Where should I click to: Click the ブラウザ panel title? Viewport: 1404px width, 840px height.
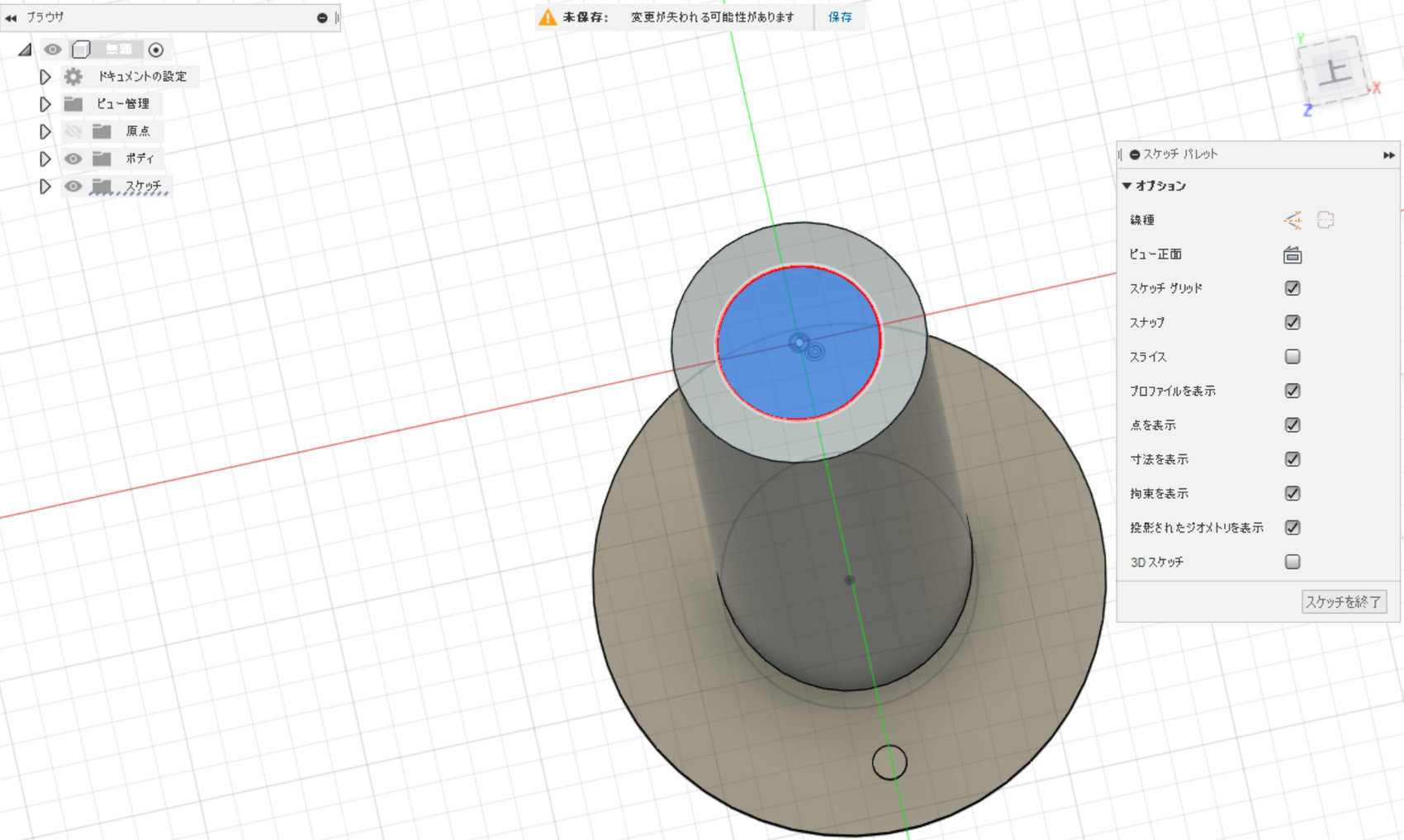pyautogui.click(x=45, y=17)
